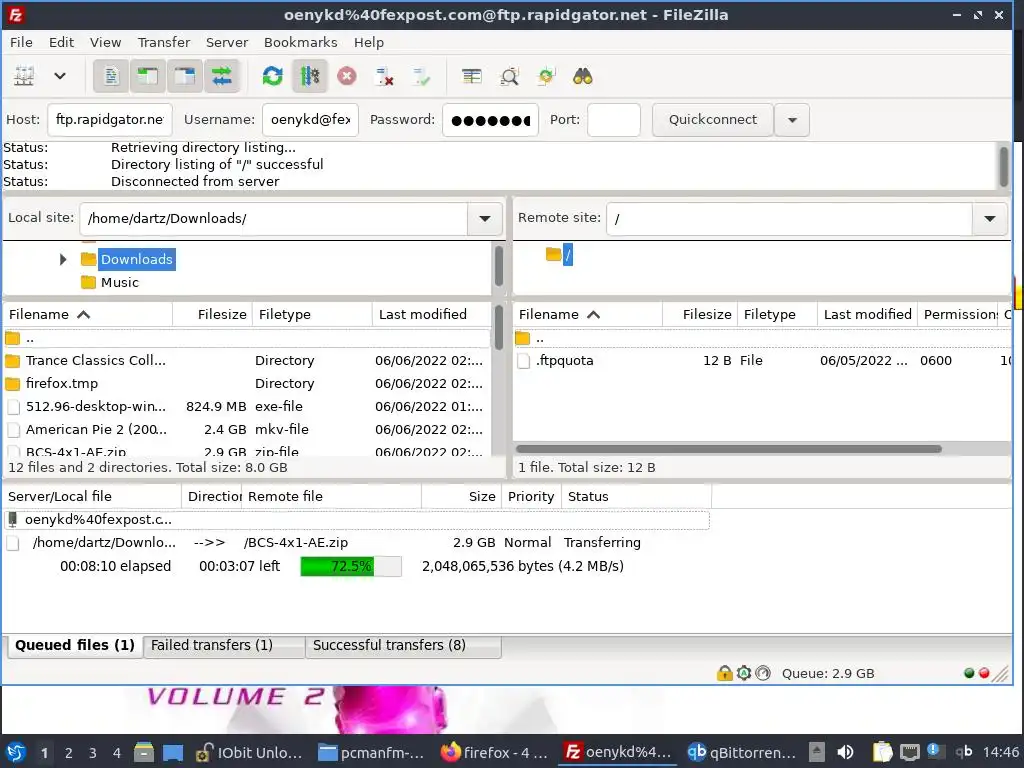Toggle transfer queue display
The image size is (1024, 768).
[221, 76]
